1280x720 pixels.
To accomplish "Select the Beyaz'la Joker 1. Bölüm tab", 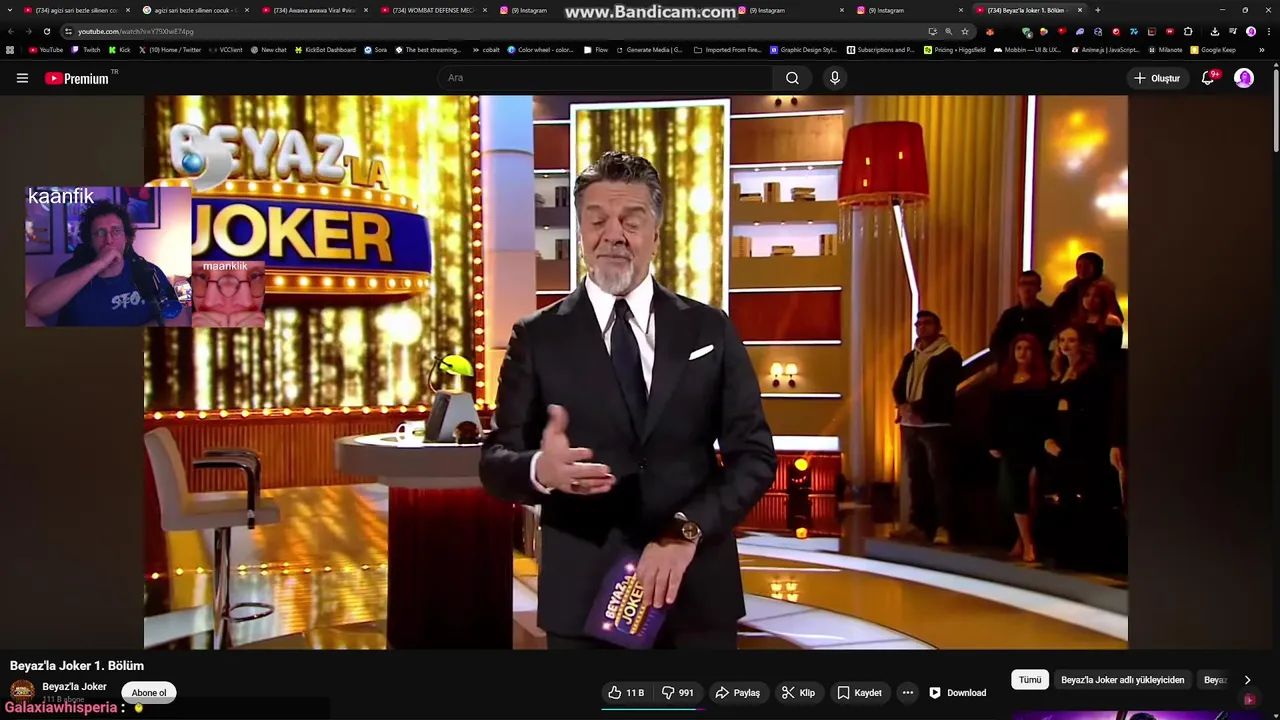I will (1030, 10).
